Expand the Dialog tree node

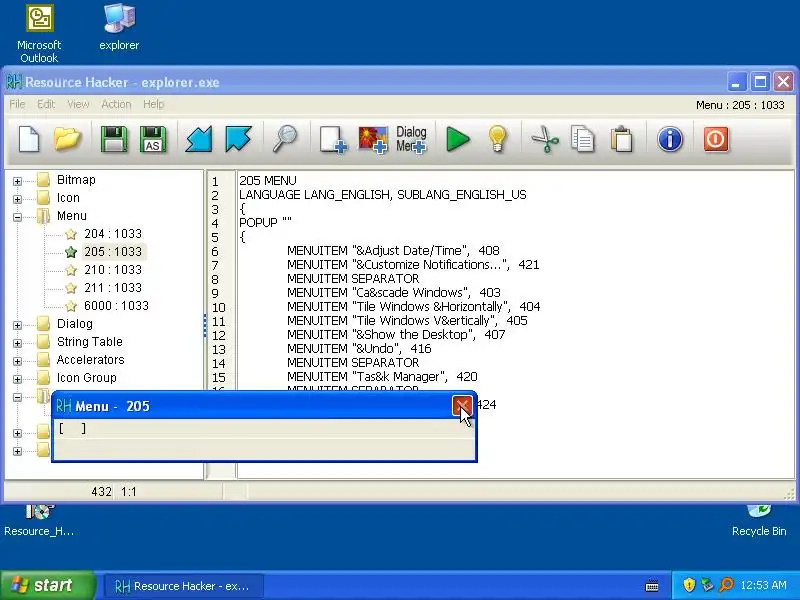click(17, 325)
